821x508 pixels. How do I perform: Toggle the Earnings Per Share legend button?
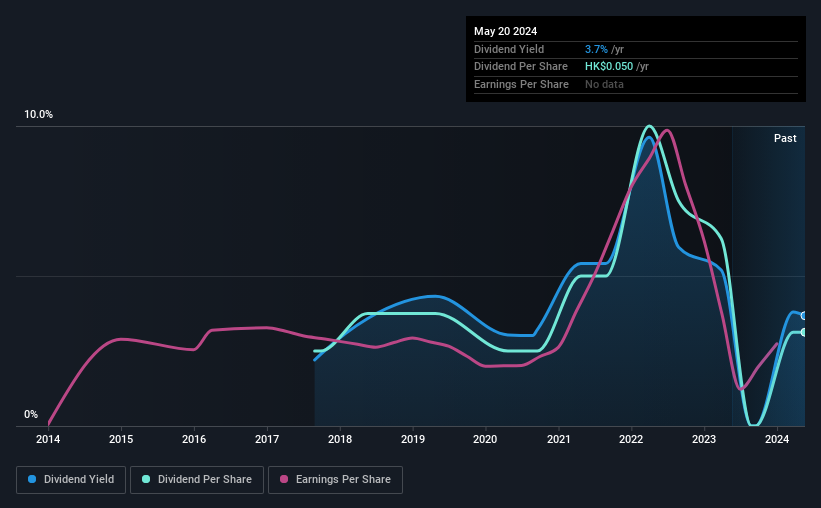(335, 480)
